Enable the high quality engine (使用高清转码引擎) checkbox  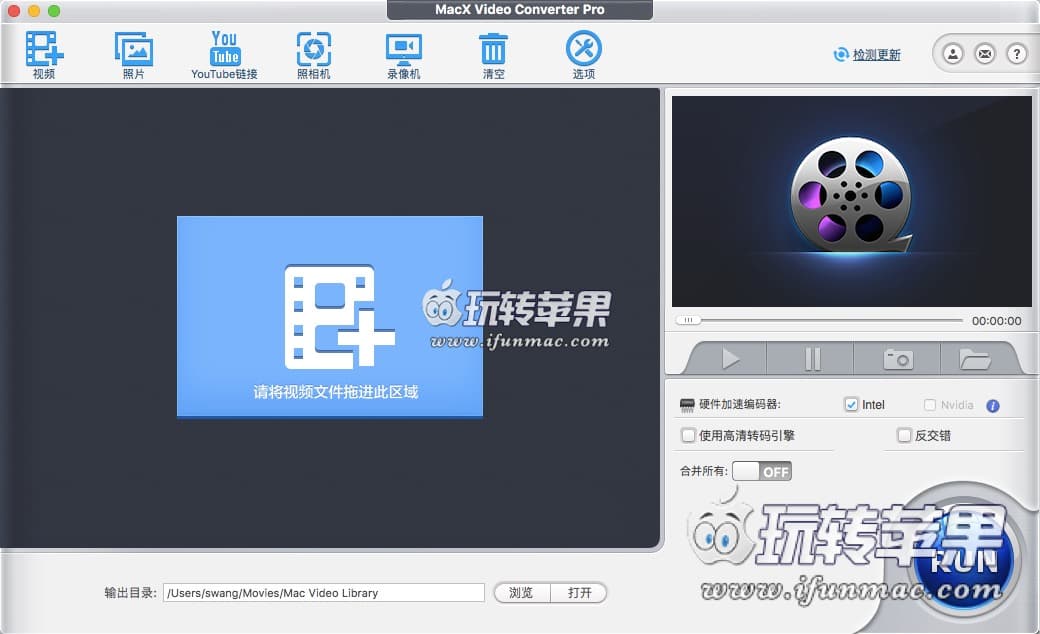688,435
